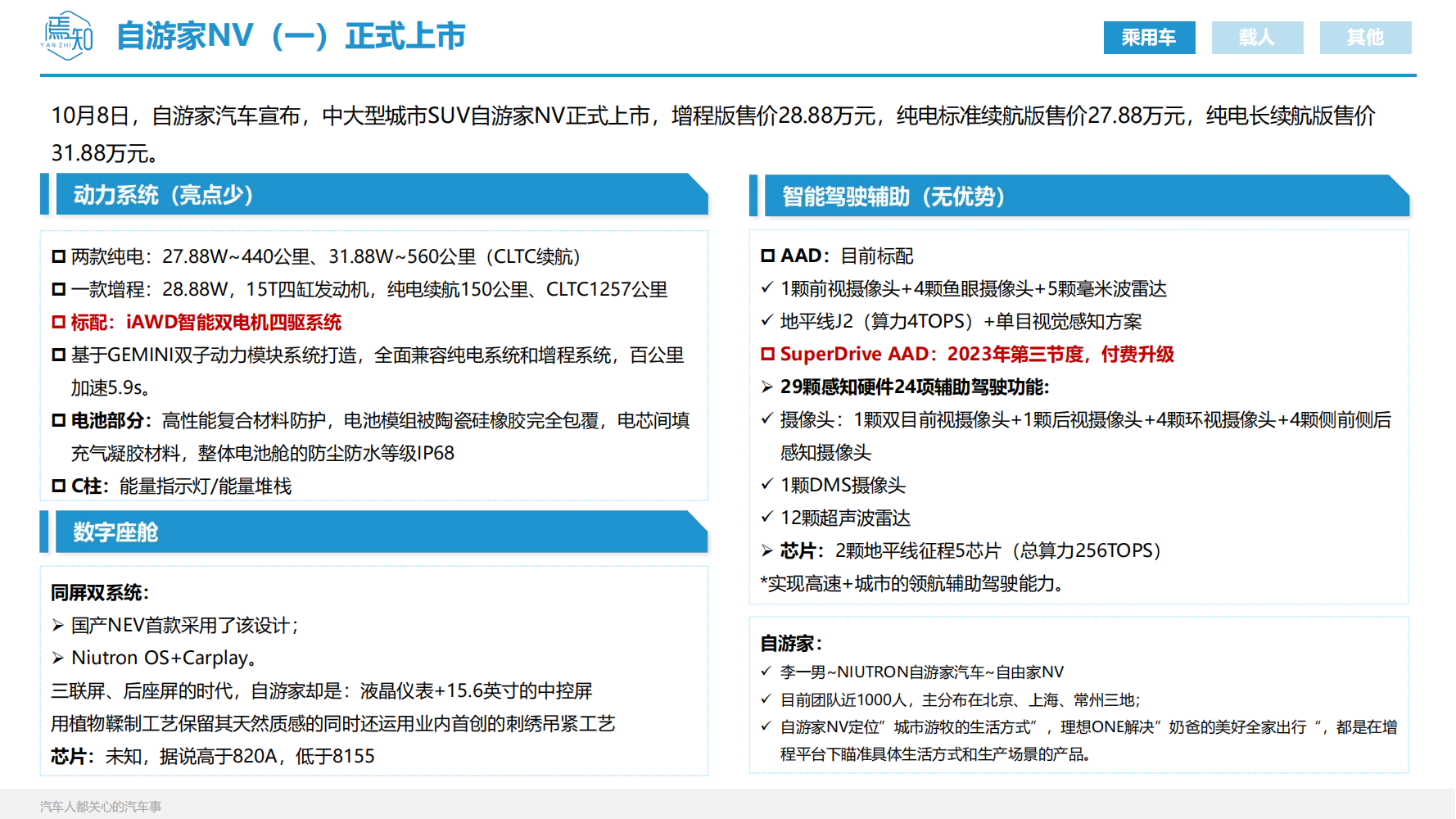Click red text 标配：iAWD智能双电机四驱系统
This screenshot has height=819, width=1456.
click(x=197, y=322)
